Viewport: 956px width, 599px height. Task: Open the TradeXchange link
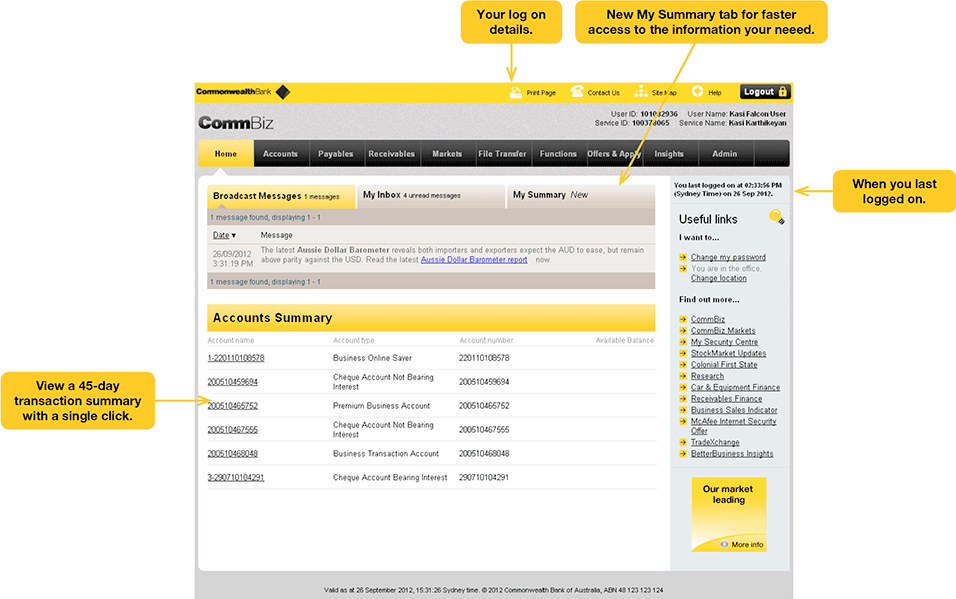click(715, 442)
